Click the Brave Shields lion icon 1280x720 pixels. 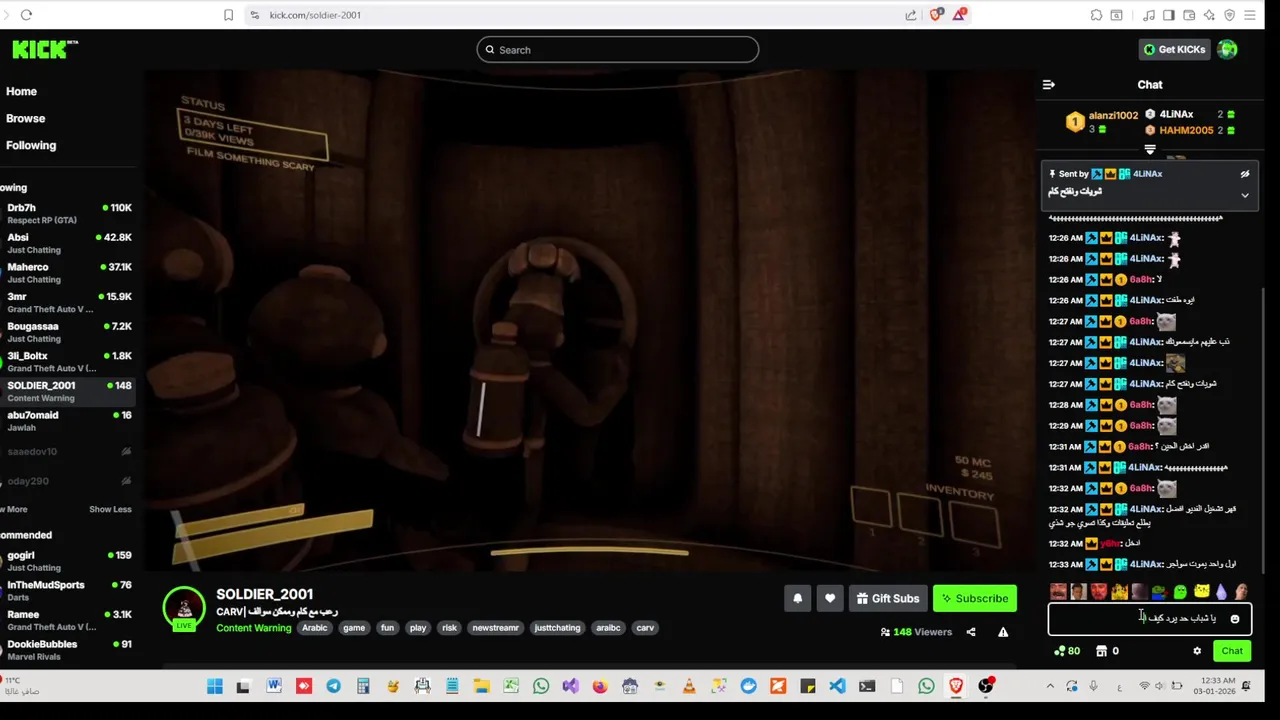pos(937,15)
